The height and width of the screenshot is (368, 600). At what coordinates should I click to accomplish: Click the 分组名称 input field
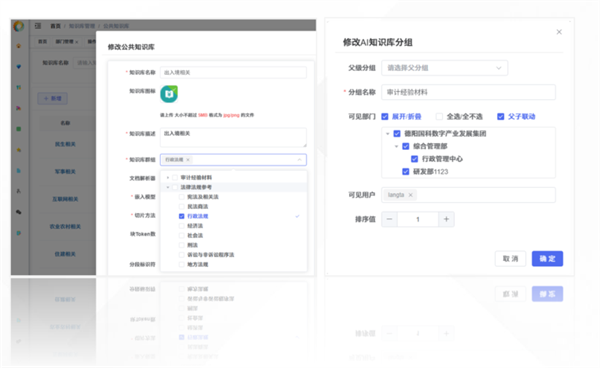(x=468, y=92)
